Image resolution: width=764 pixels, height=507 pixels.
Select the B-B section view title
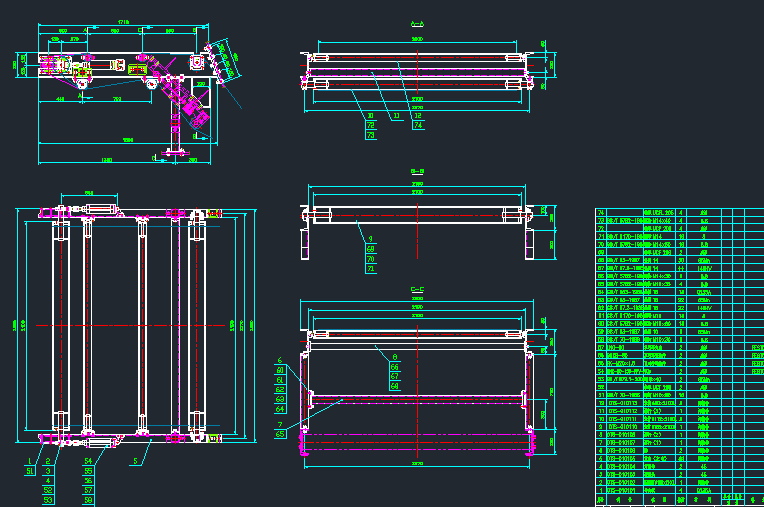[418, 171]
